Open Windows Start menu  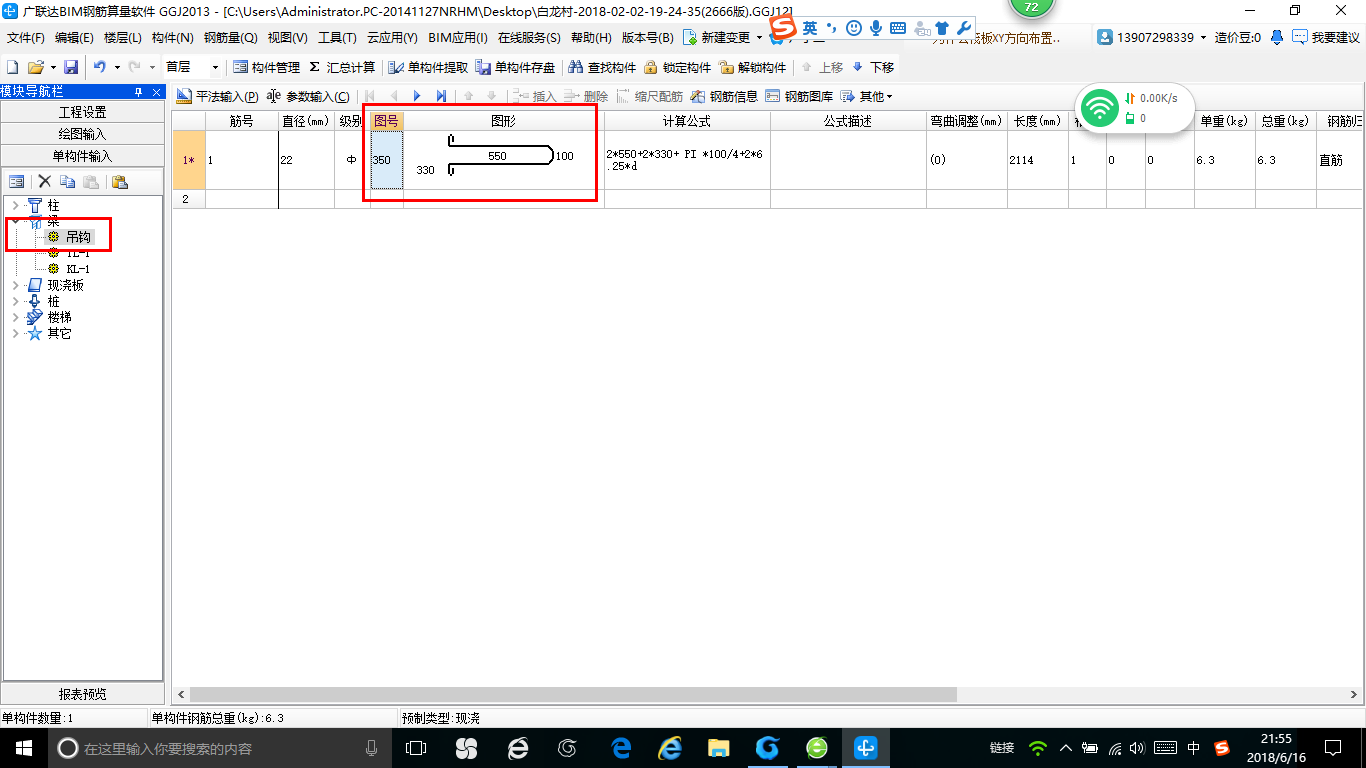tap(23, 747)
